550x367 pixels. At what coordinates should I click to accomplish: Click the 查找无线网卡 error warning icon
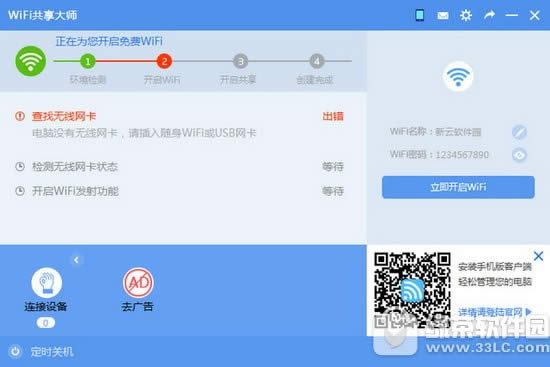[20, 116]
